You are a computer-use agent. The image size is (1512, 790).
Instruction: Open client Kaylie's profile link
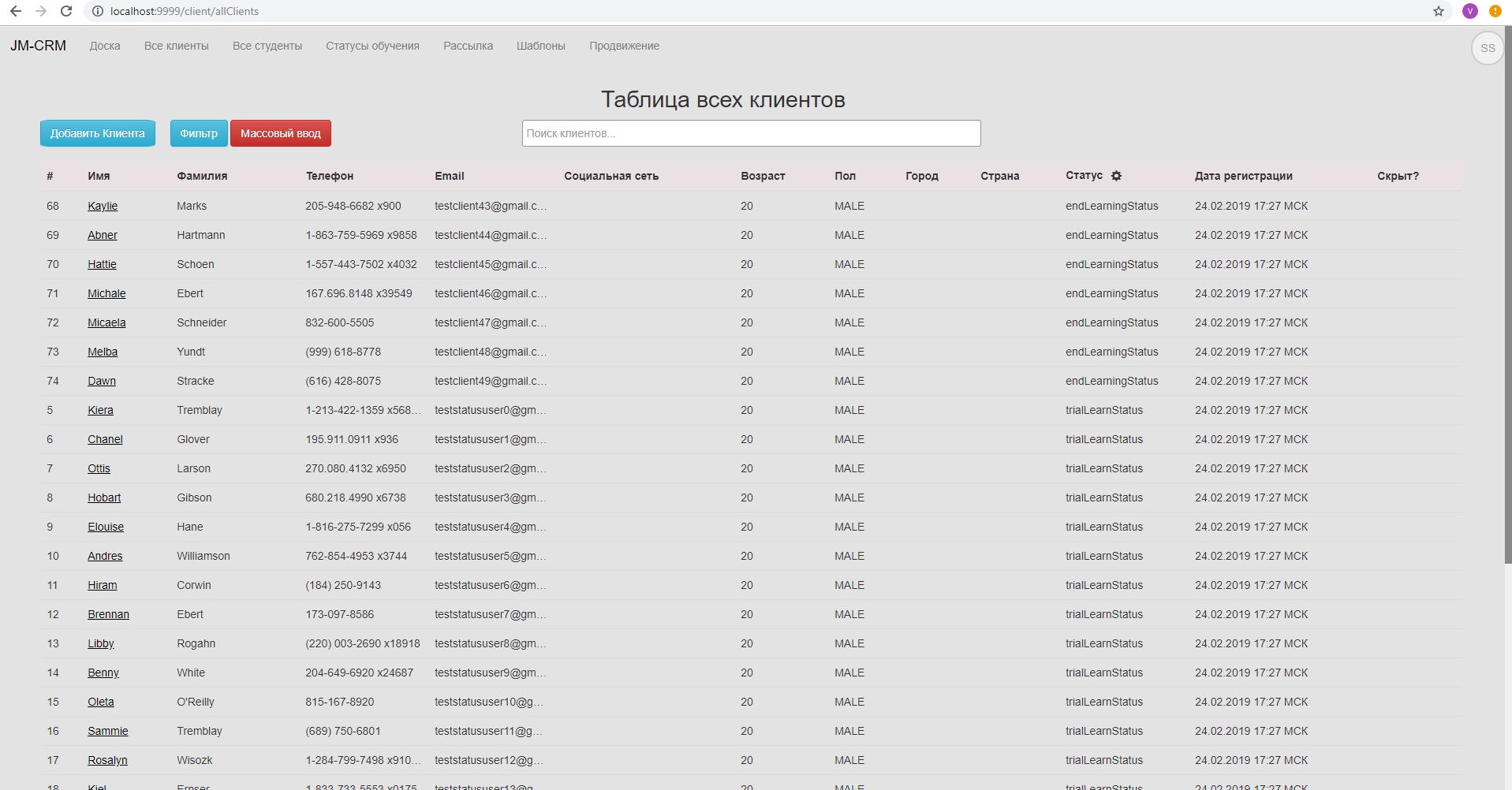pos(103,206)
